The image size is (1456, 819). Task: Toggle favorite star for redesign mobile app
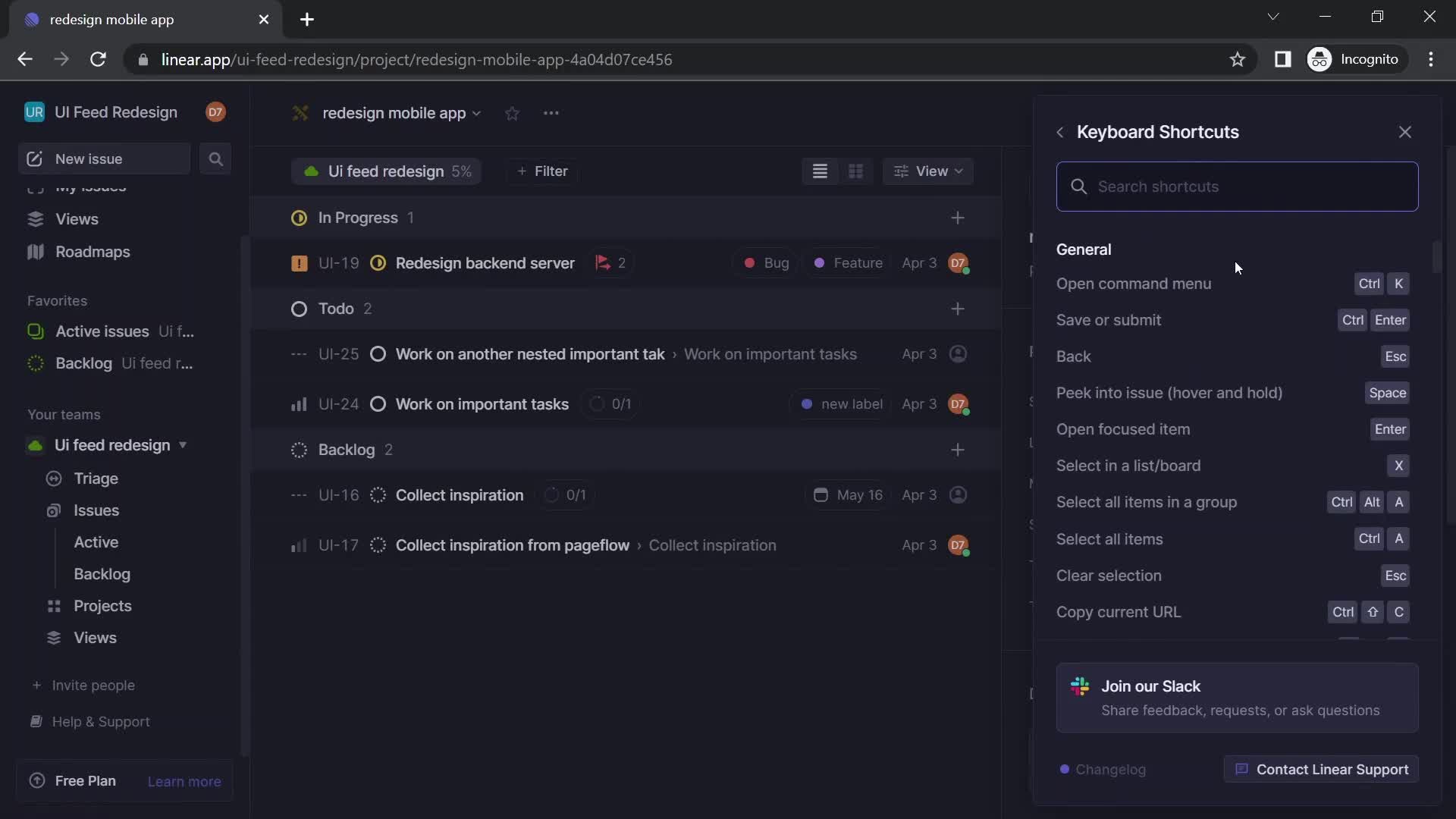[512, 113]
